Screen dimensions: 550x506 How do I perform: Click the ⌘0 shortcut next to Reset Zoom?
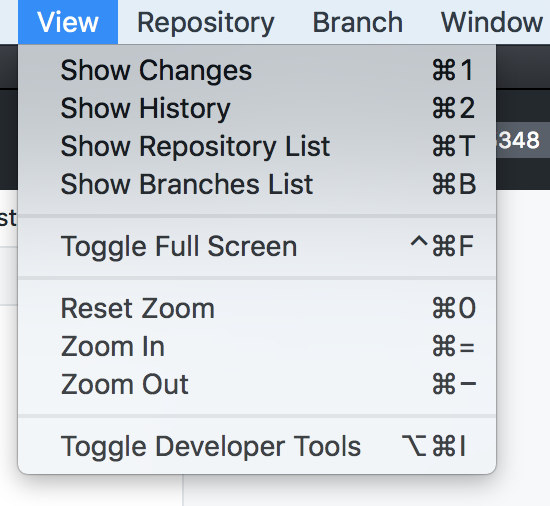click(x=454, y=309)
